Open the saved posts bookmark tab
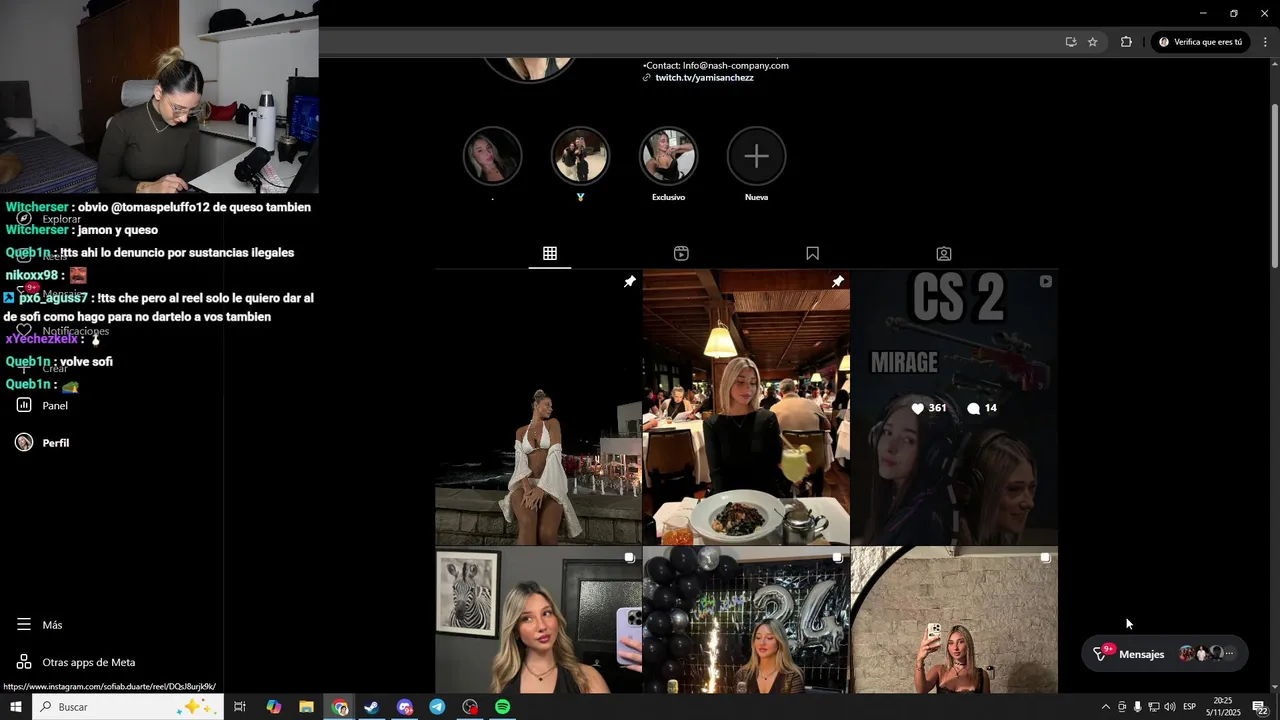The height and width of the screenshot is (720, 1280). pos(812,254)
